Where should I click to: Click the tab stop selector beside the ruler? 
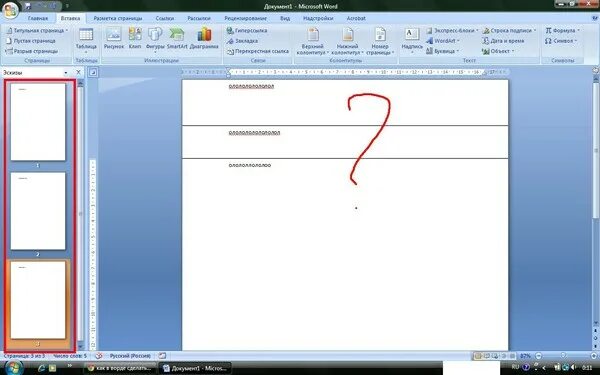(93, 72)
